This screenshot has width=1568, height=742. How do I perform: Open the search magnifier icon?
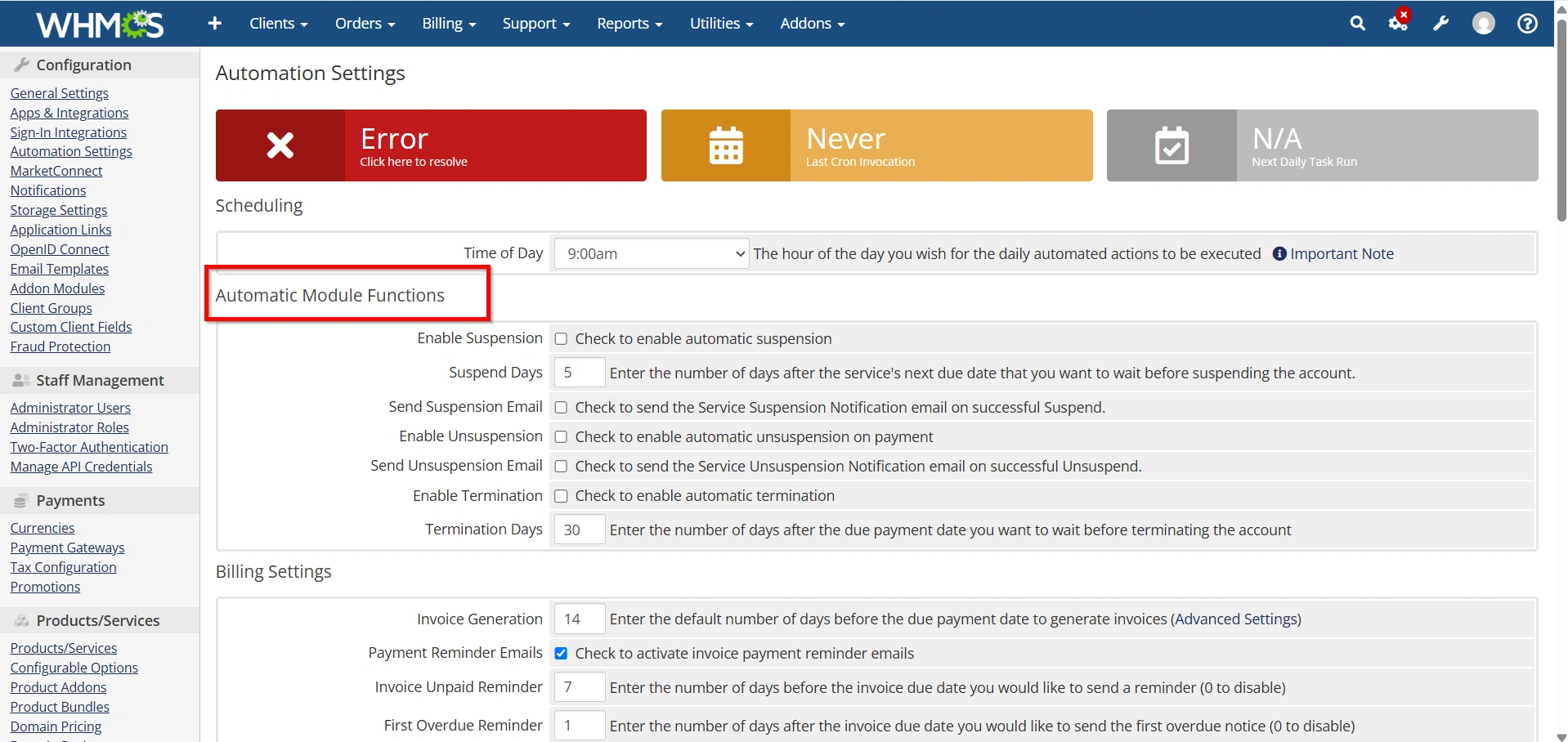point(1358,24)
